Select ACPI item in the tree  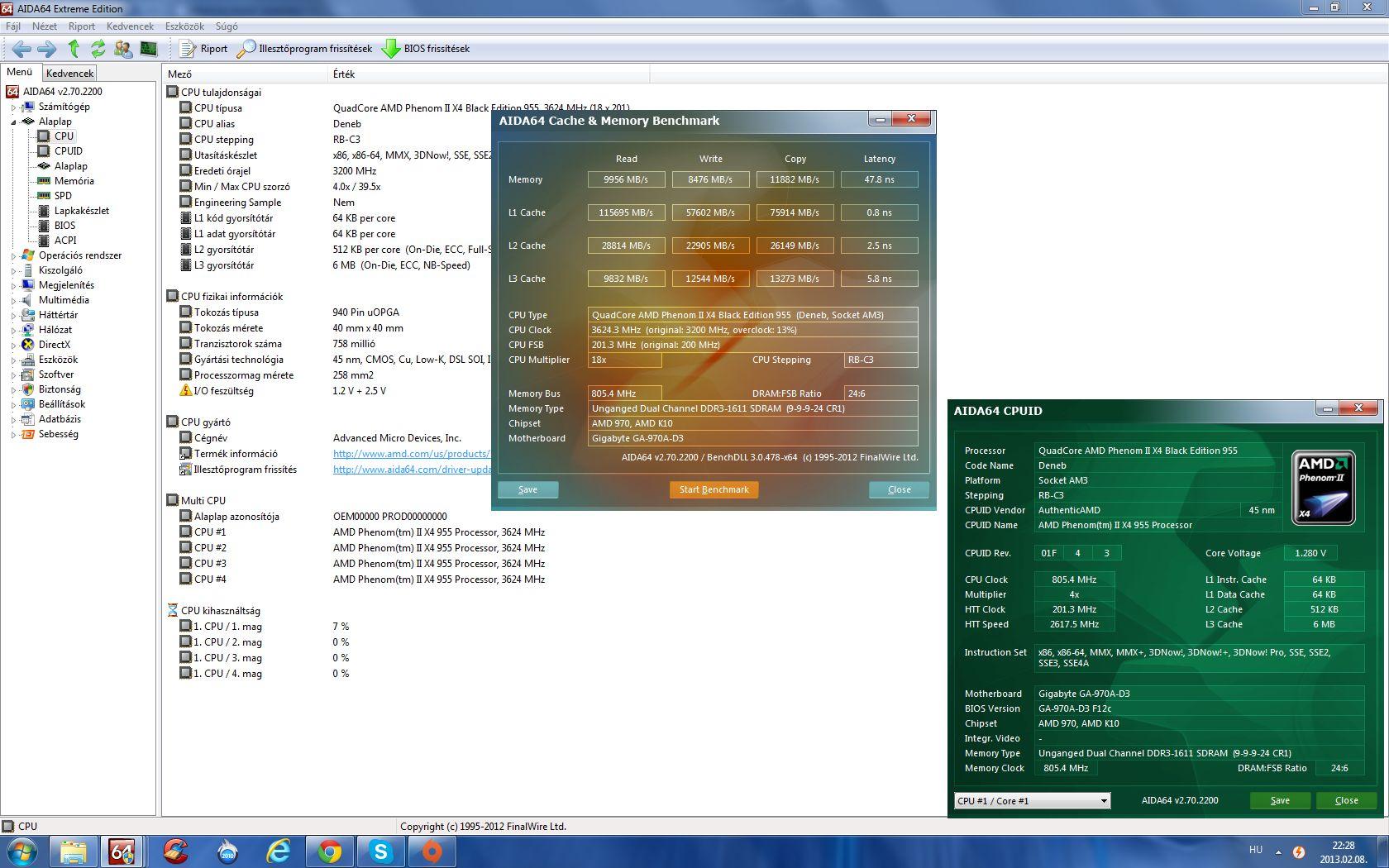tap(65, 241)
